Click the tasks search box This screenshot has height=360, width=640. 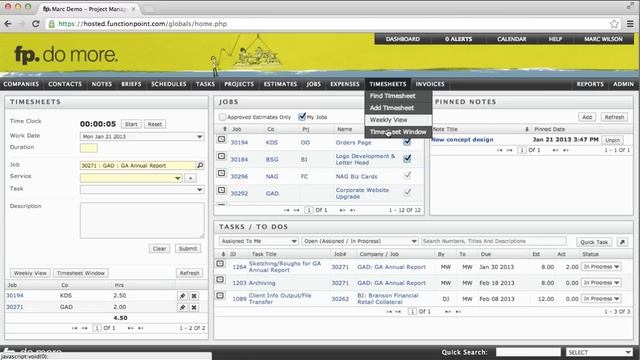tap(493, 241)
